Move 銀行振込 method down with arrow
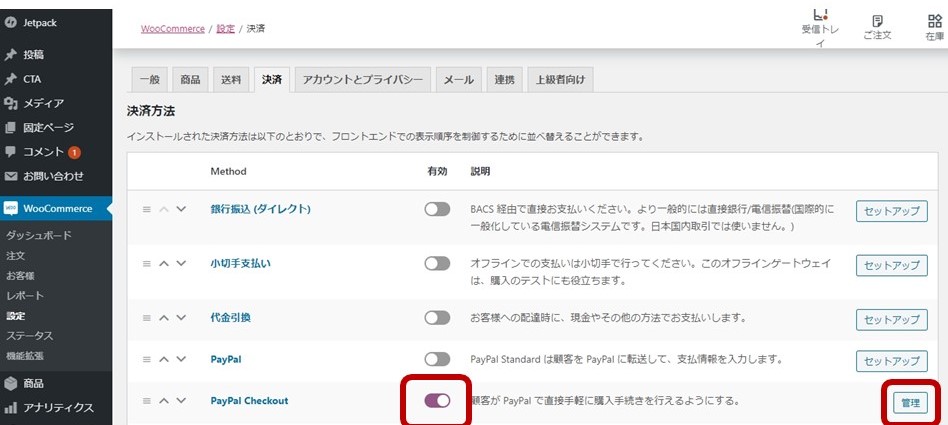The image size is (948, 425). click(181, 209)
